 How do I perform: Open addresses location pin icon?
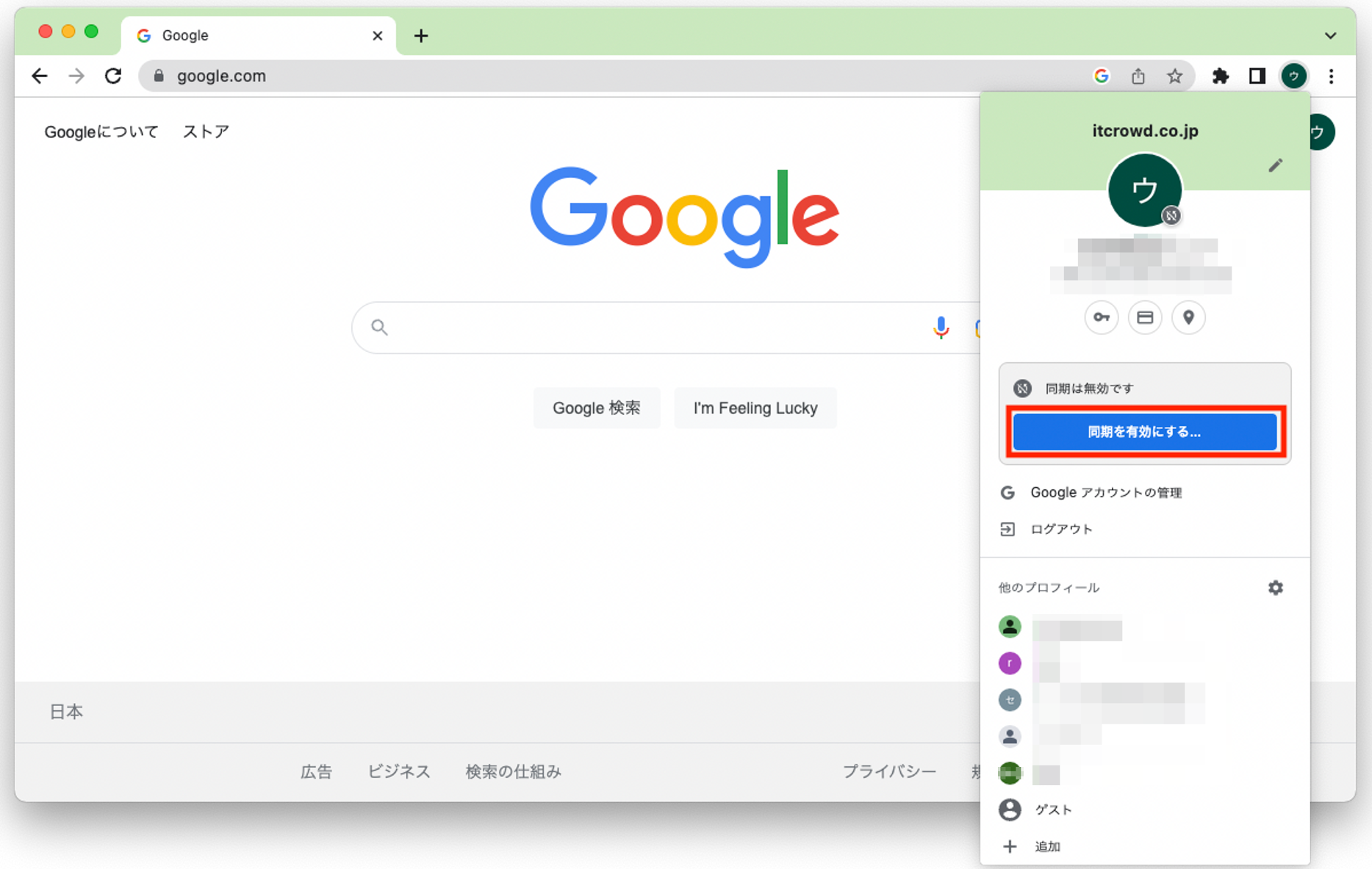pyautogui.click(x=1188, y=317)
